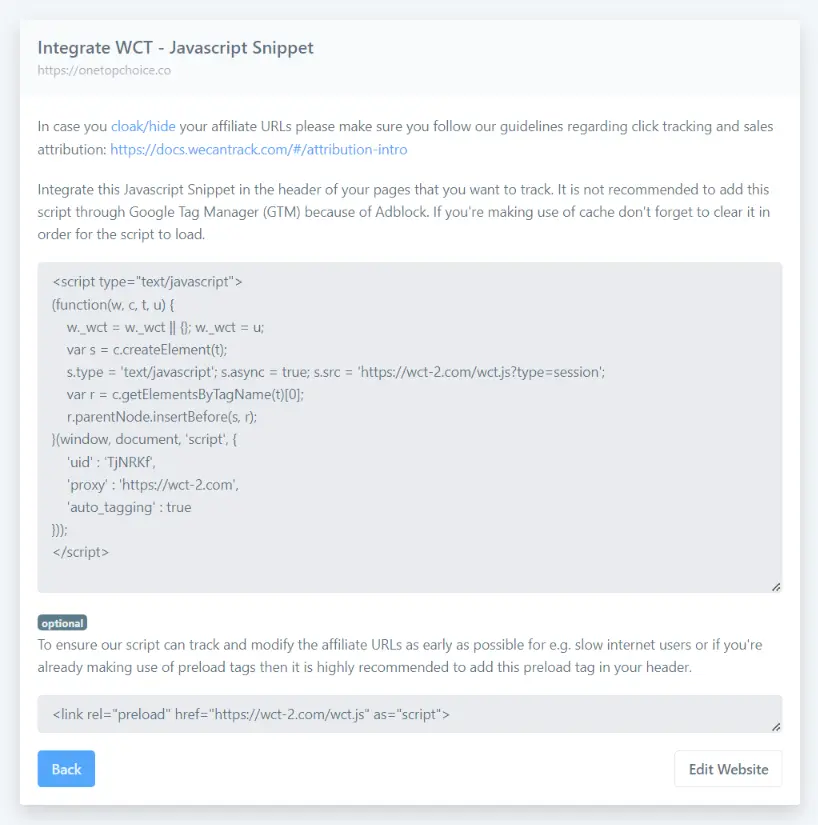Place cursor on the closing </script> line

coord(80,552)
